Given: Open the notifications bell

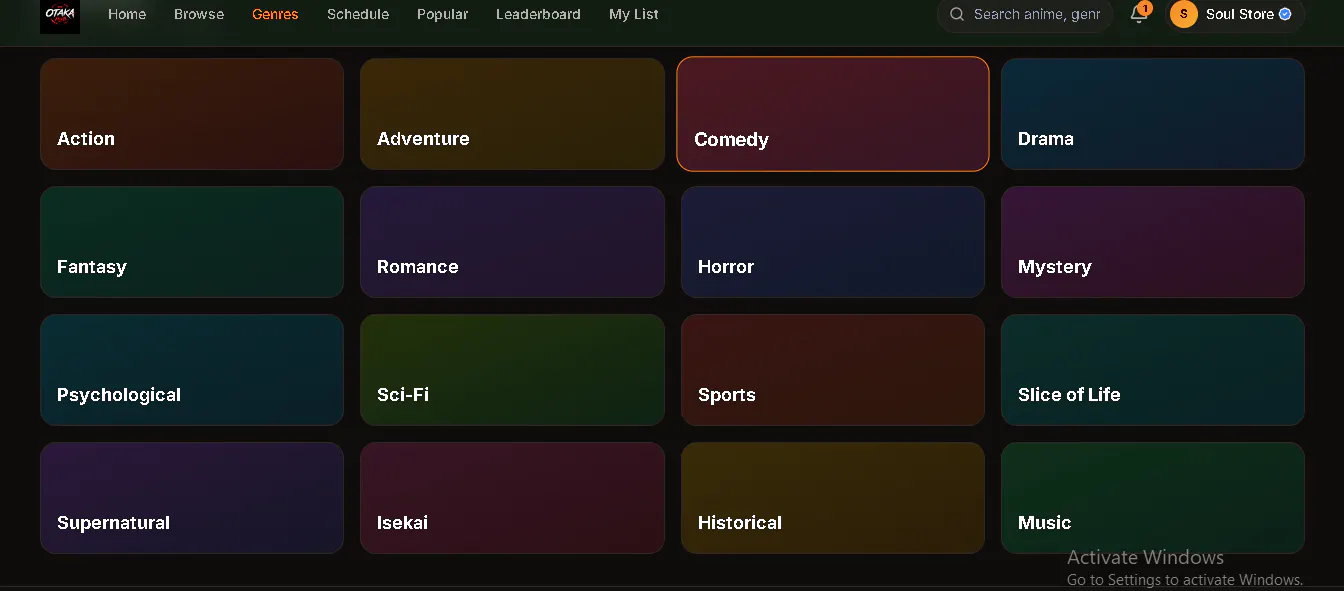Looking at the screenshot, I should tap(1138, 14).
